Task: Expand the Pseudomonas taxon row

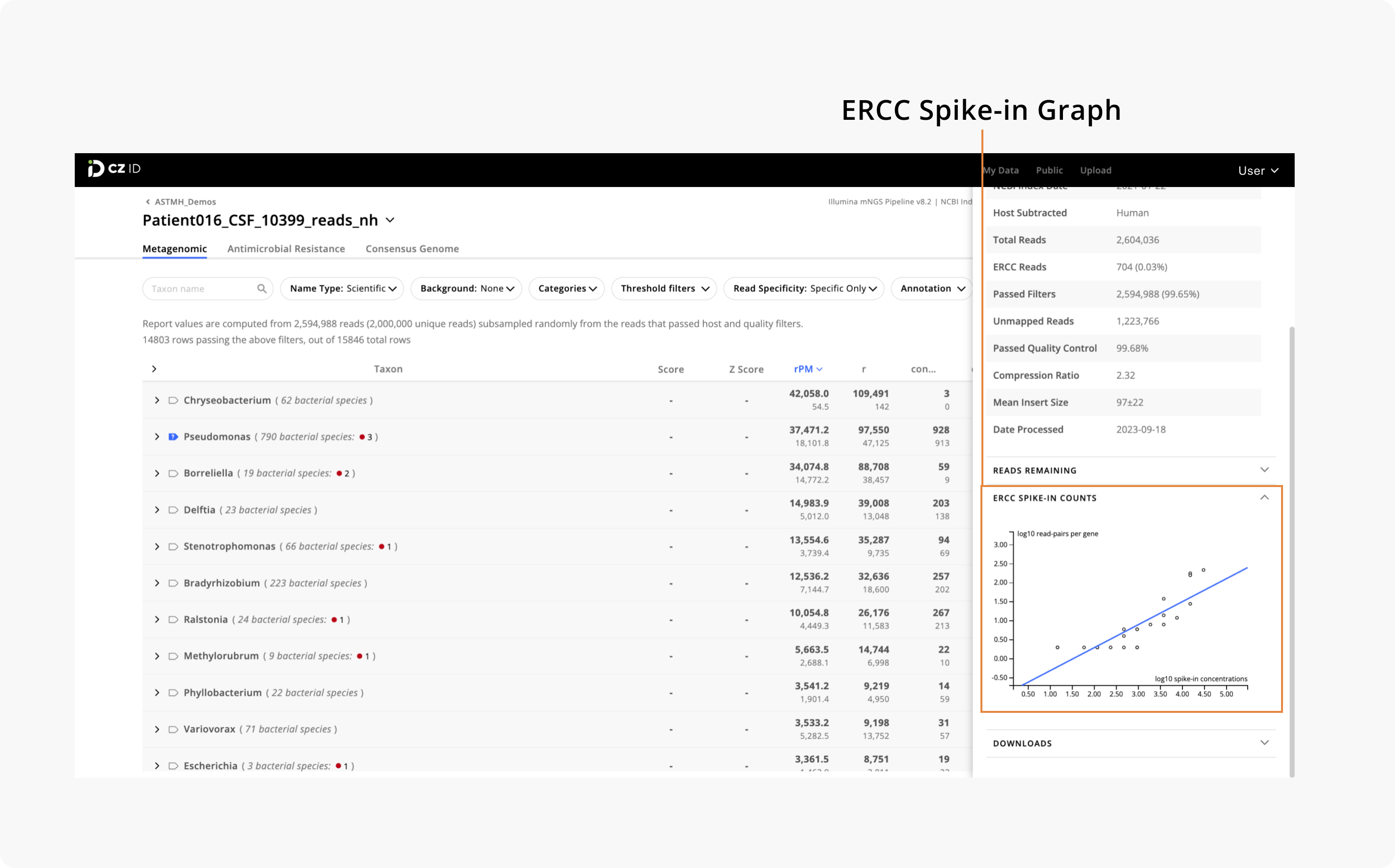Action: (x=156, y=436)
